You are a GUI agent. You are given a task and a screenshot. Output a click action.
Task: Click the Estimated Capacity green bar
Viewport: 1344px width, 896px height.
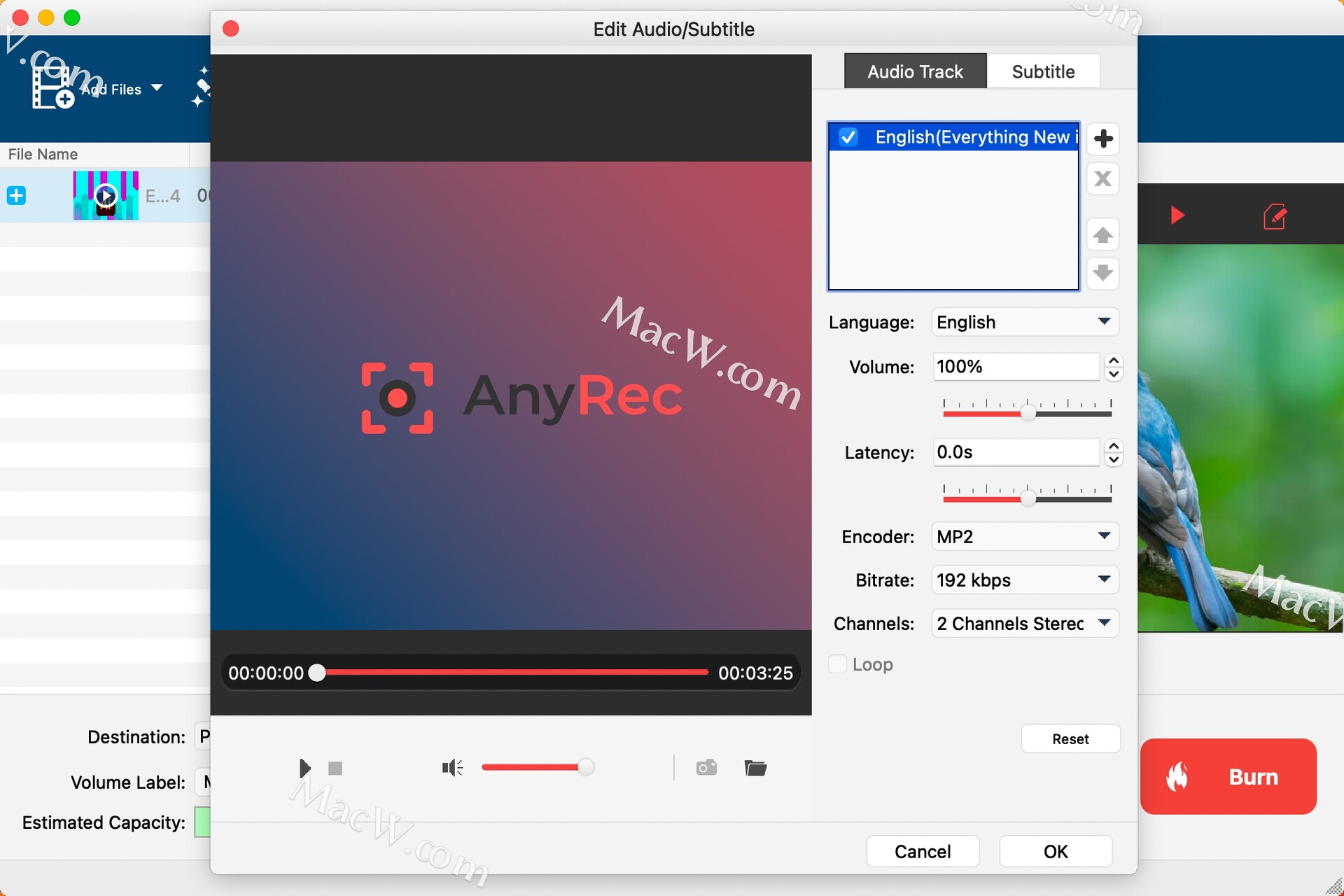[x=202, y=822]
